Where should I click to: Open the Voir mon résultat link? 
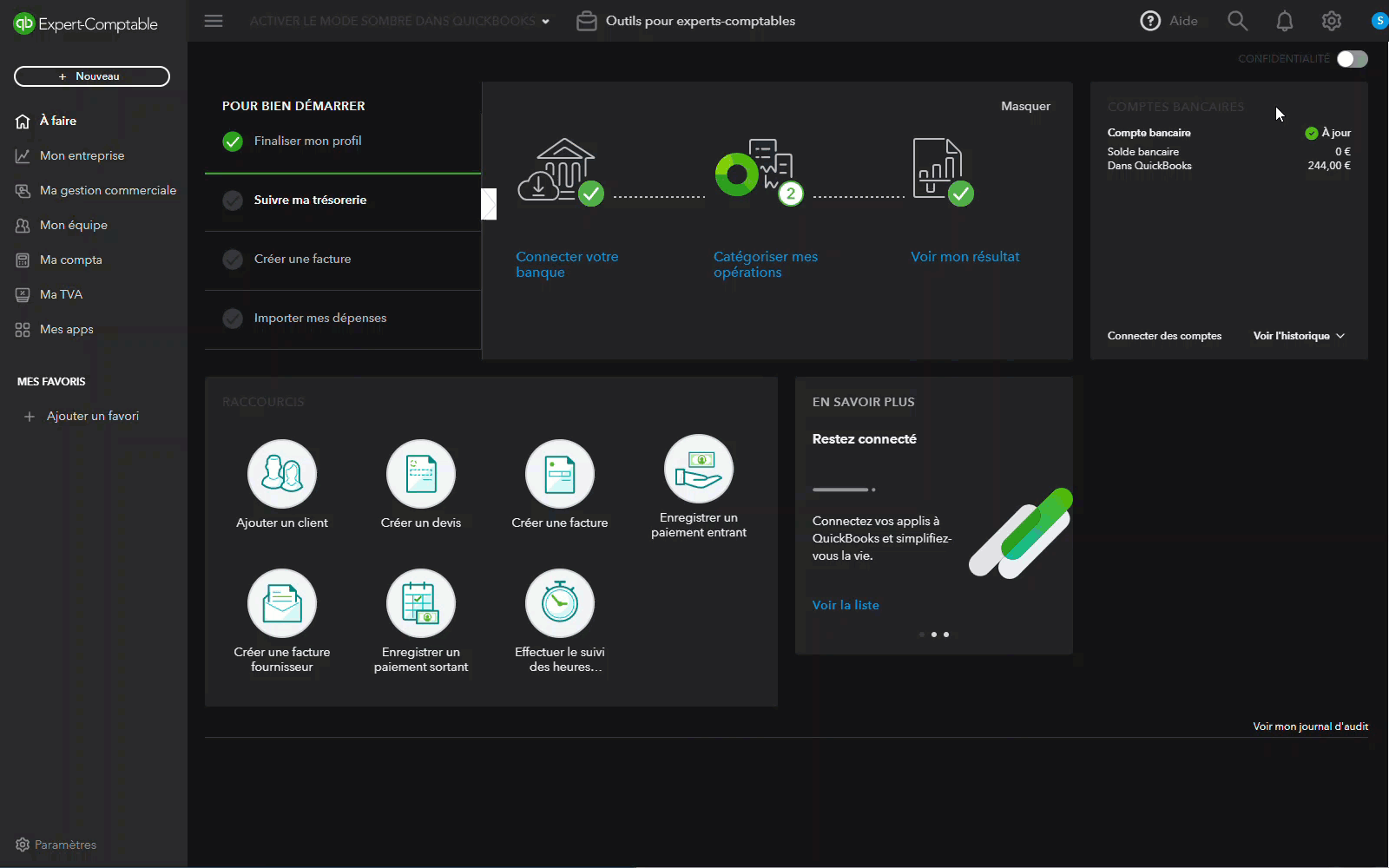pos(964,257)
